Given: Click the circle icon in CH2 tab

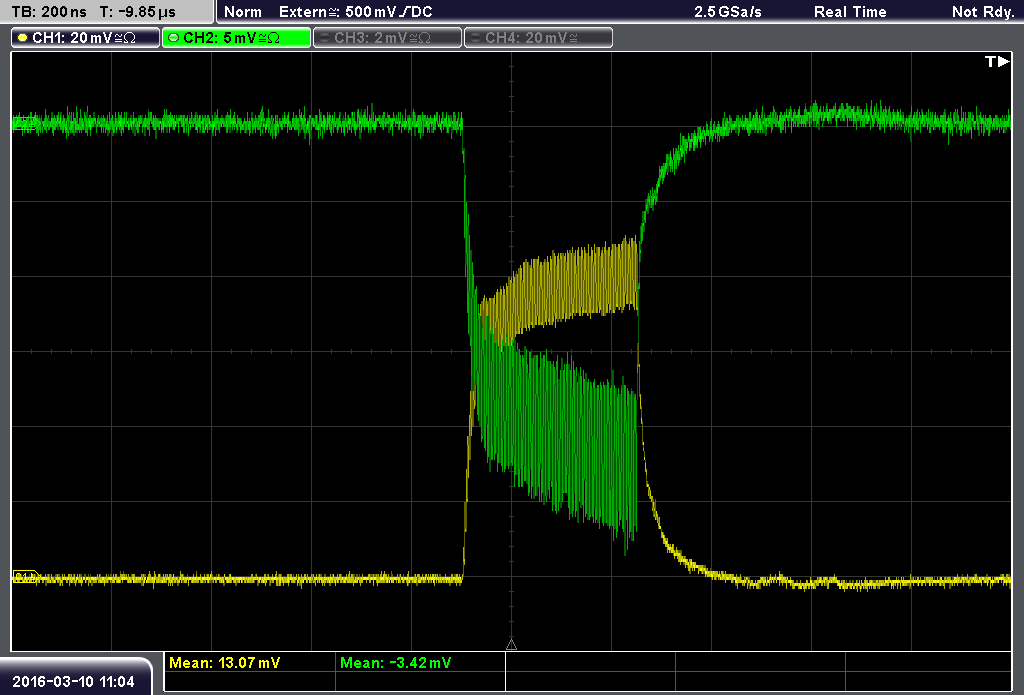Looking at the screenshot, I should [x=173, y=38].
